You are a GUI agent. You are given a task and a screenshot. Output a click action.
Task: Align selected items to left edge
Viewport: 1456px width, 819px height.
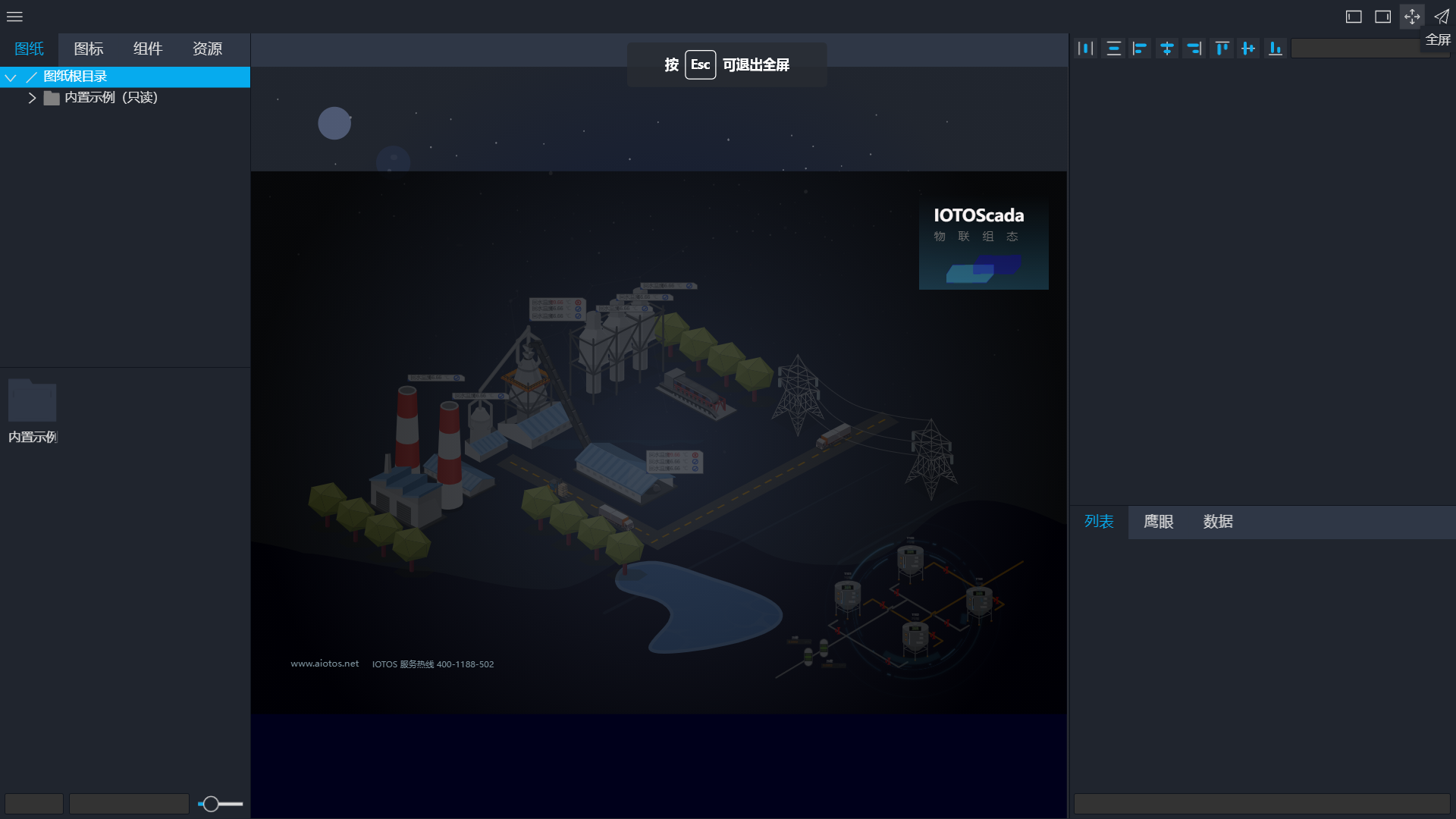[x=1140, y=49]
